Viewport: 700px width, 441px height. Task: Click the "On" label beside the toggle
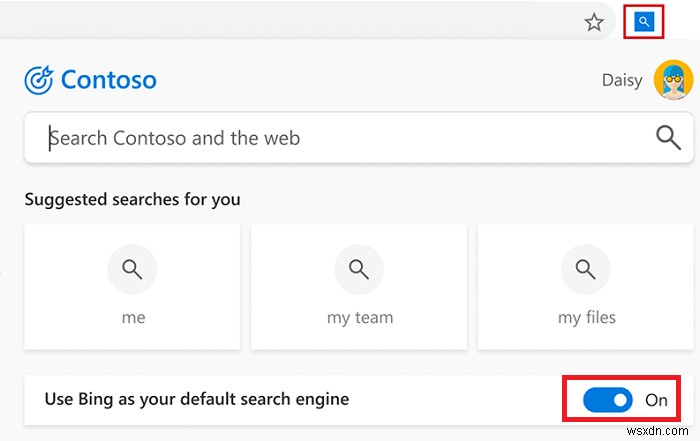click(656, 400)
